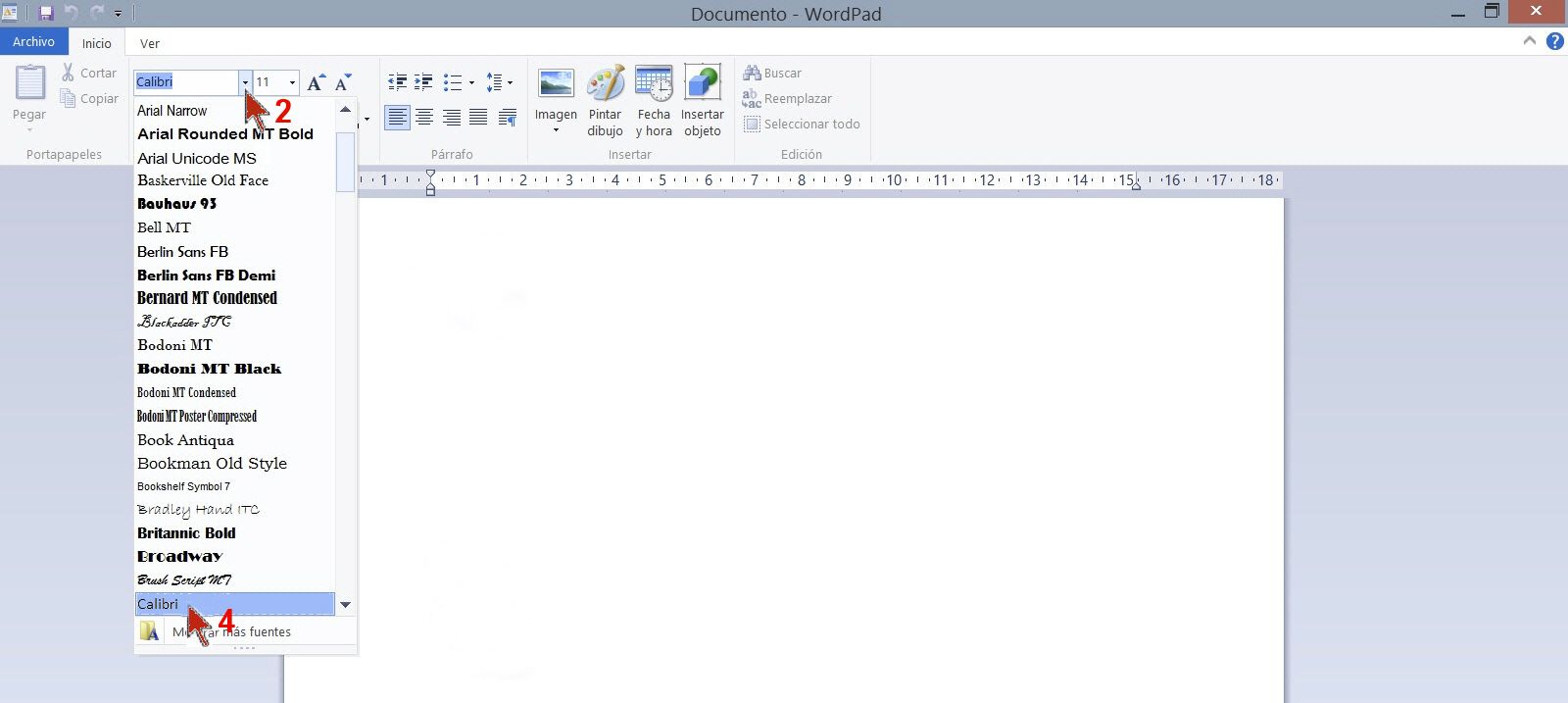Toggle justified text alignment

pos(478,118)
